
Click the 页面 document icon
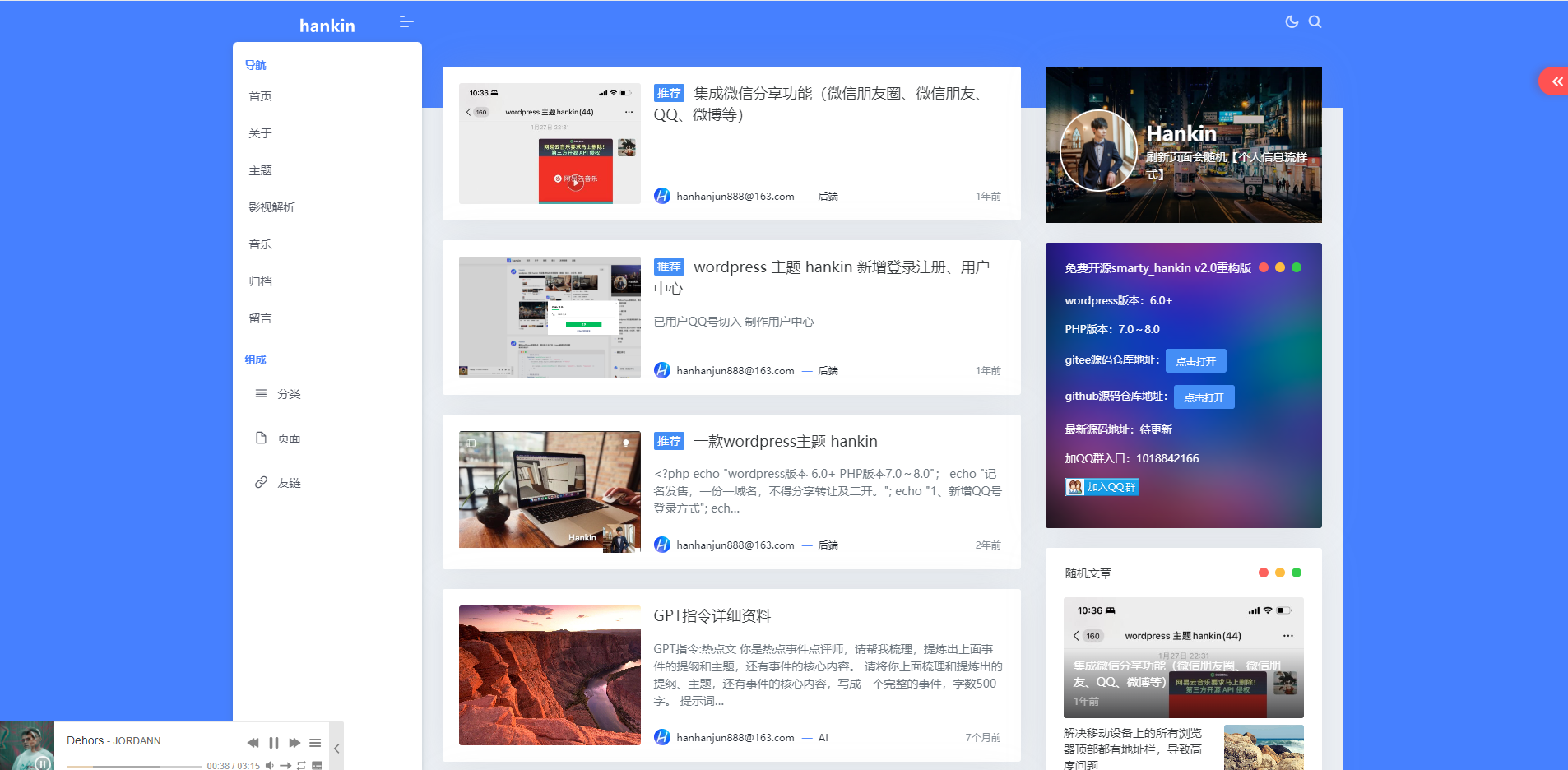click(261, 438)
